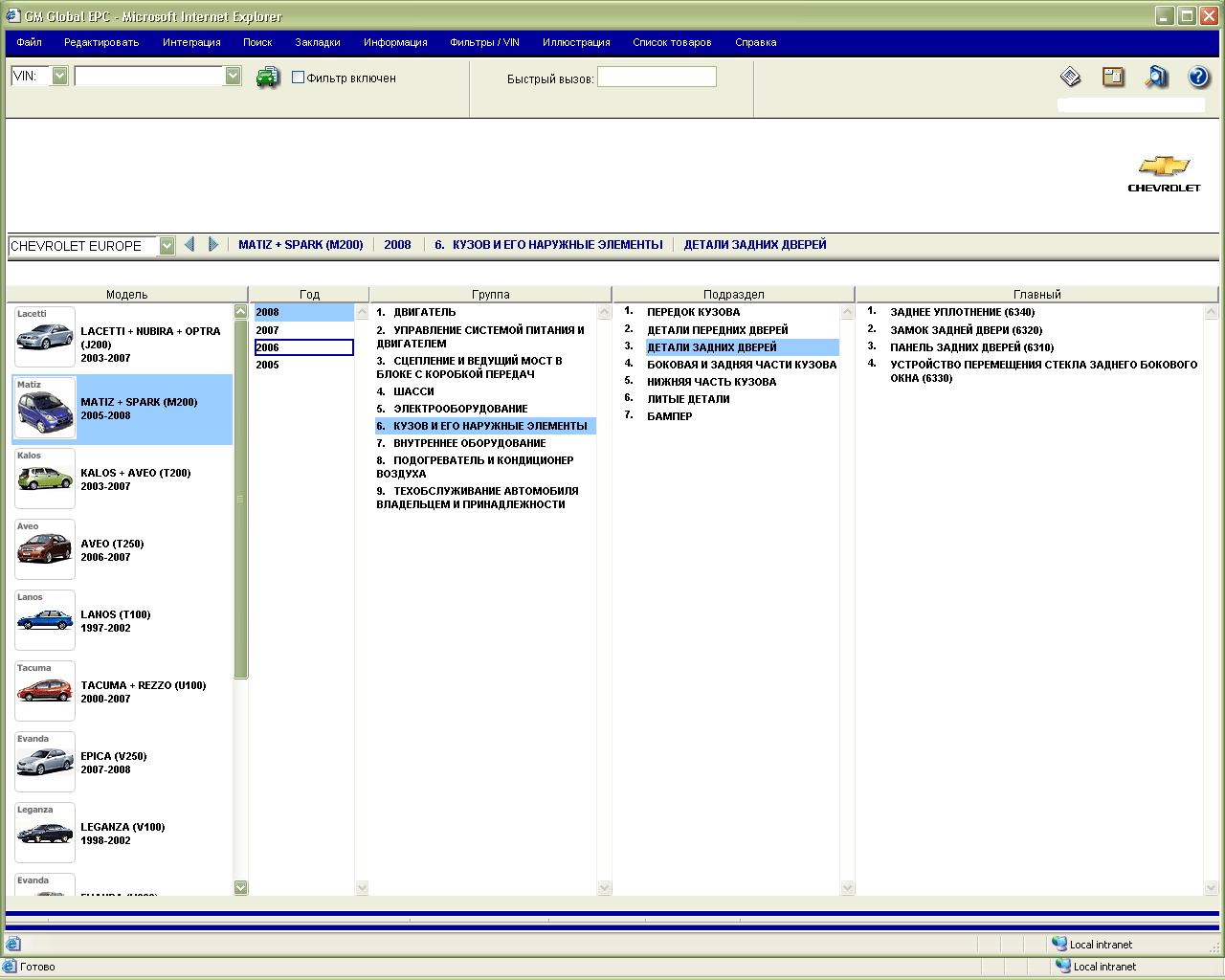Select subsection 'БАМПЕР'

(x=669, y=416)
